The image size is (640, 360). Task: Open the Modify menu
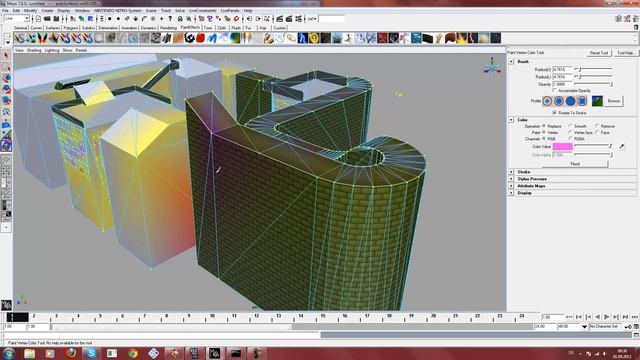click(x=31, y=11)
